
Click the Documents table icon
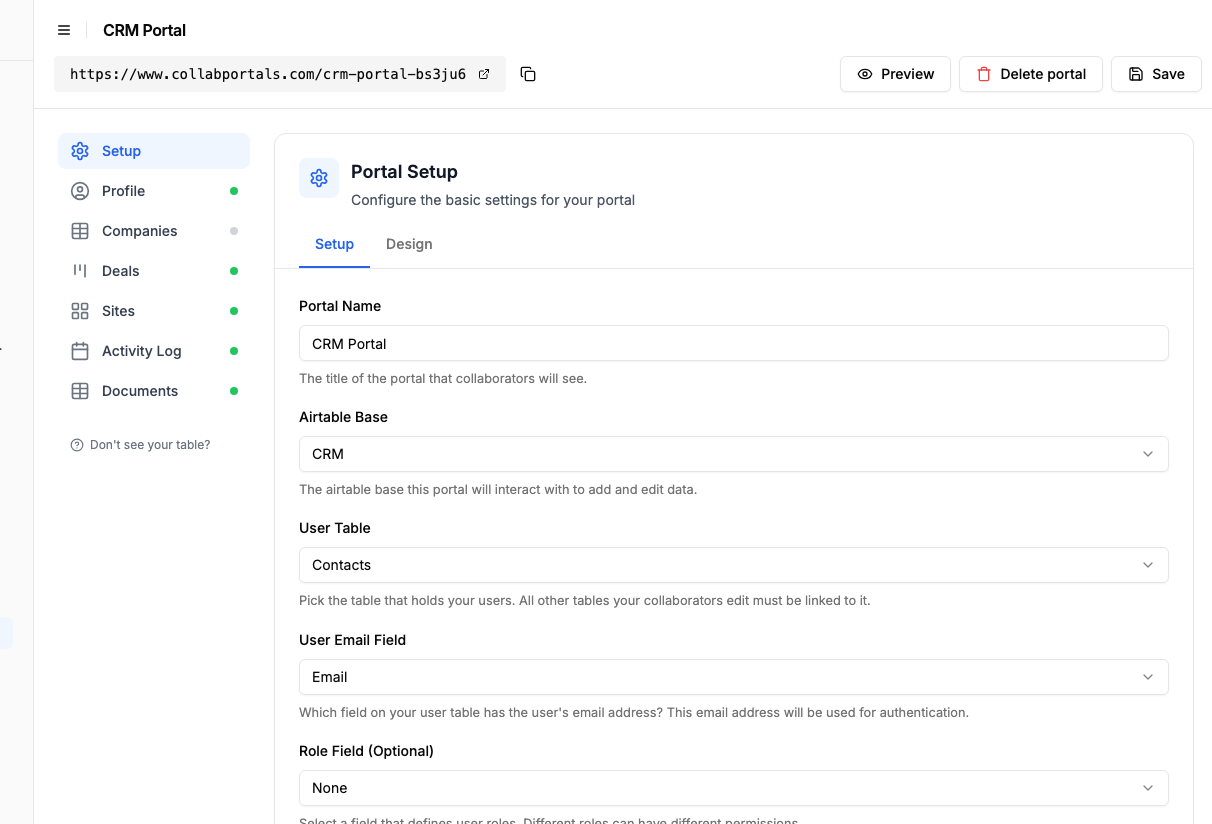coord(80,391)
